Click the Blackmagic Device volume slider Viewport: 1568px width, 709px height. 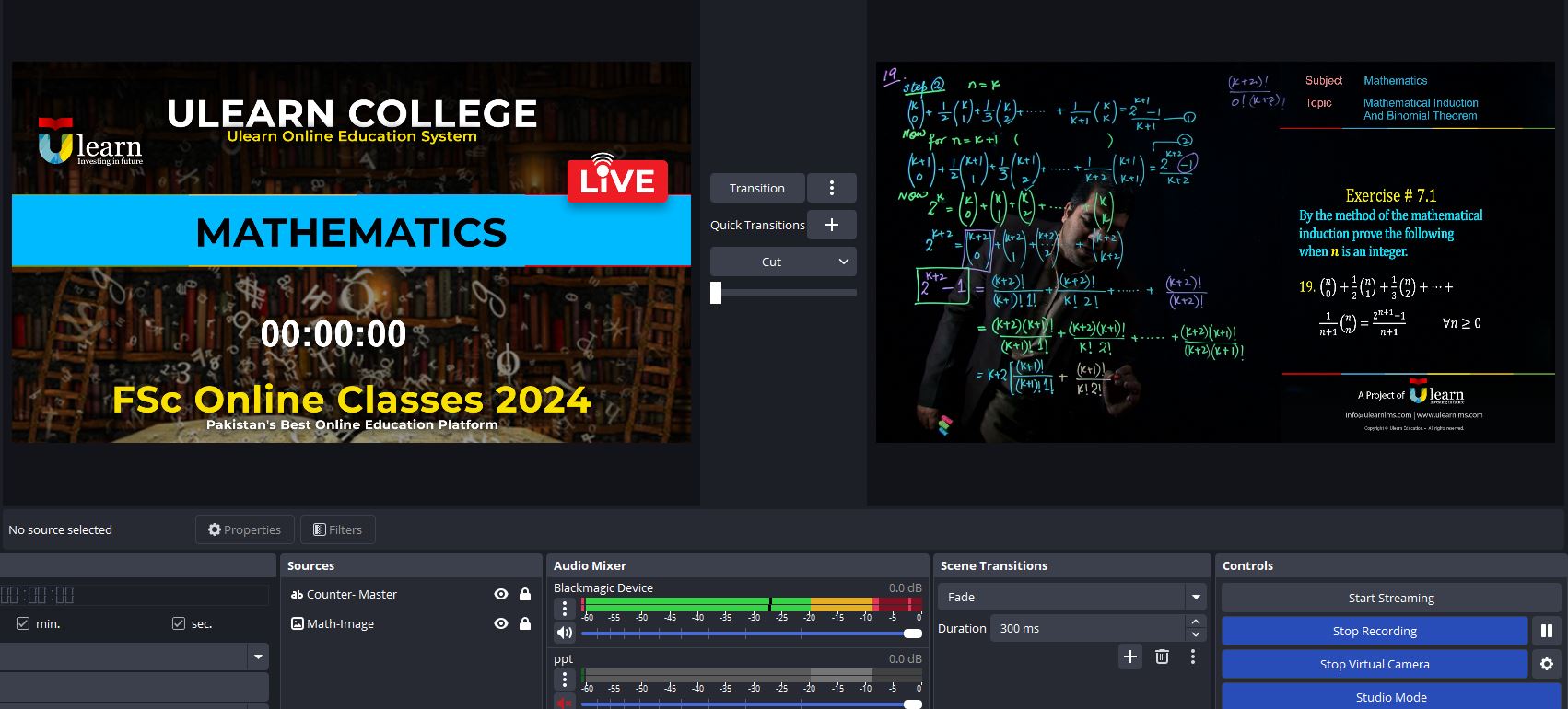tap(752, 633)
